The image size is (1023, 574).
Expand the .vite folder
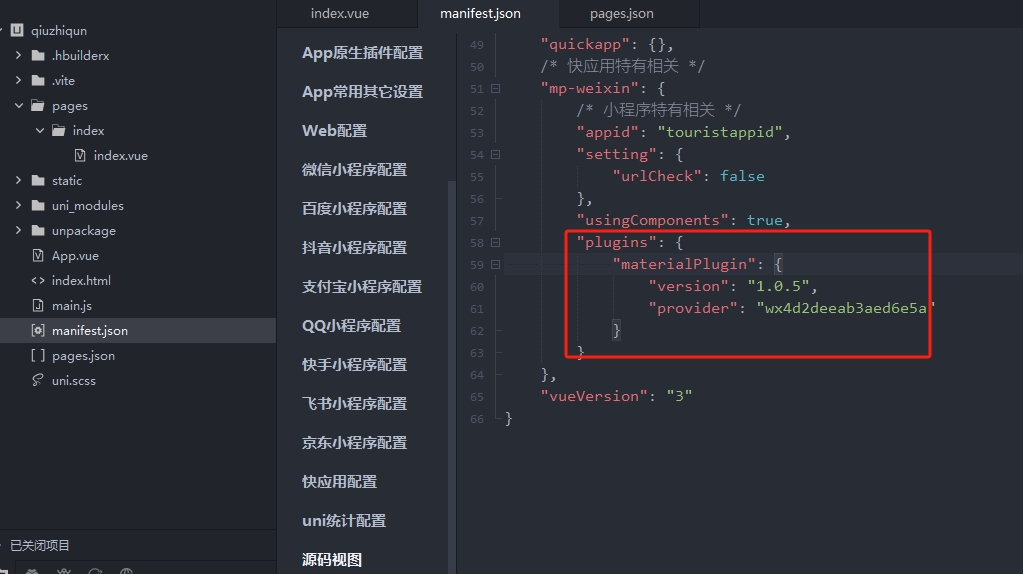(18, 80)
